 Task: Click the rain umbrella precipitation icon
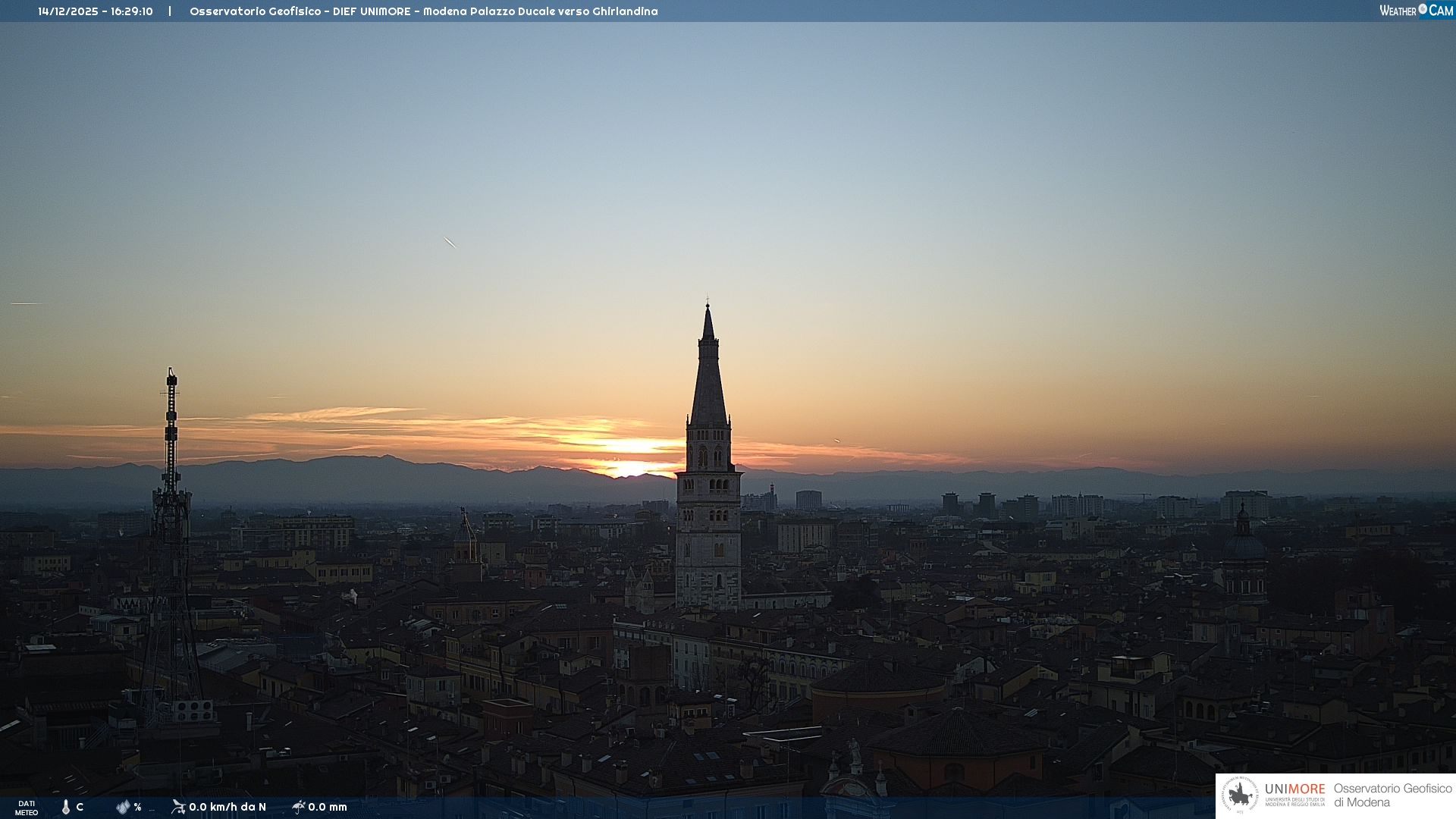click(x=299, y=807)
